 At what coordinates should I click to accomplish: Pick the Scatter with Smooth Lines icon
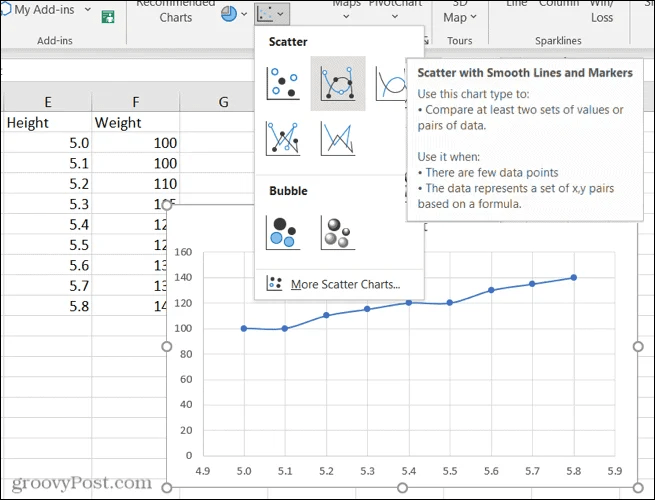click(391, 84)
